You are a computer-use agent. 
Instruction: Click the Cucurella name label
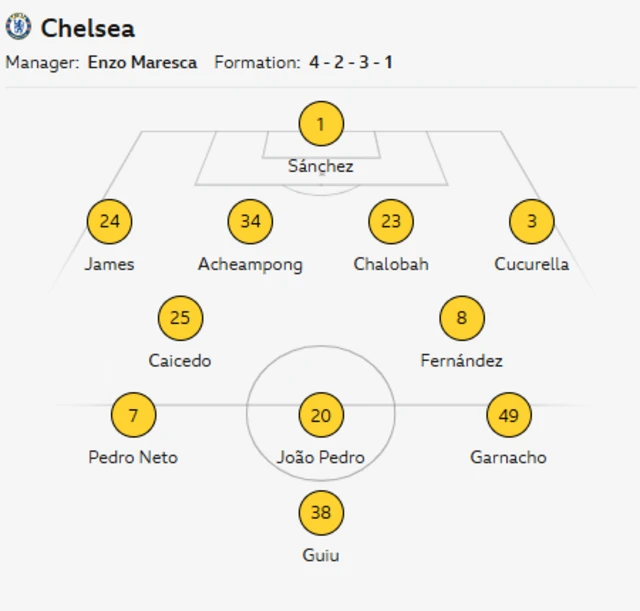coord(531,264)
